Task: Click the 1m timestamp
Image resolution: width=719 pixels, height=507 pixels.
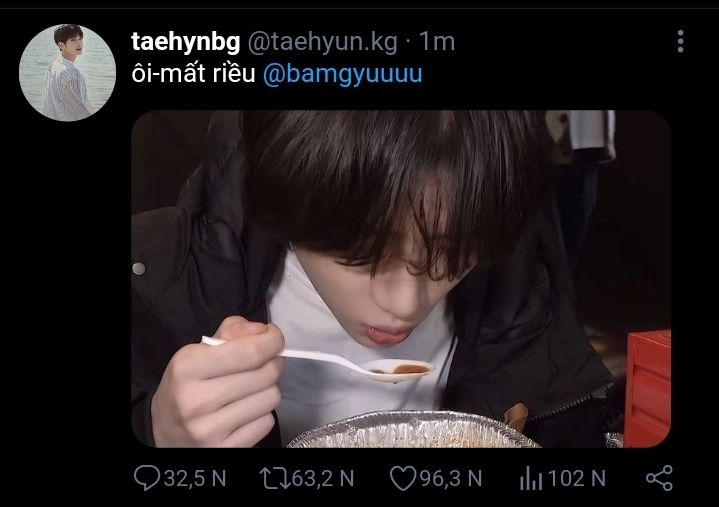Action: [436, 41]
